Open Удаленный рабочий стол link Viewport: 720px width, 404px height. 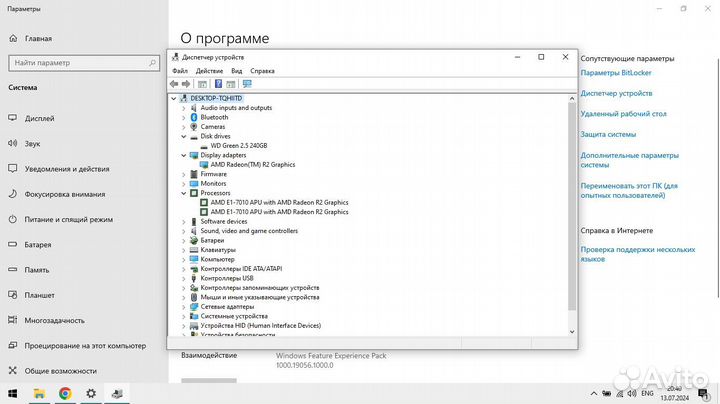point(623,114)
